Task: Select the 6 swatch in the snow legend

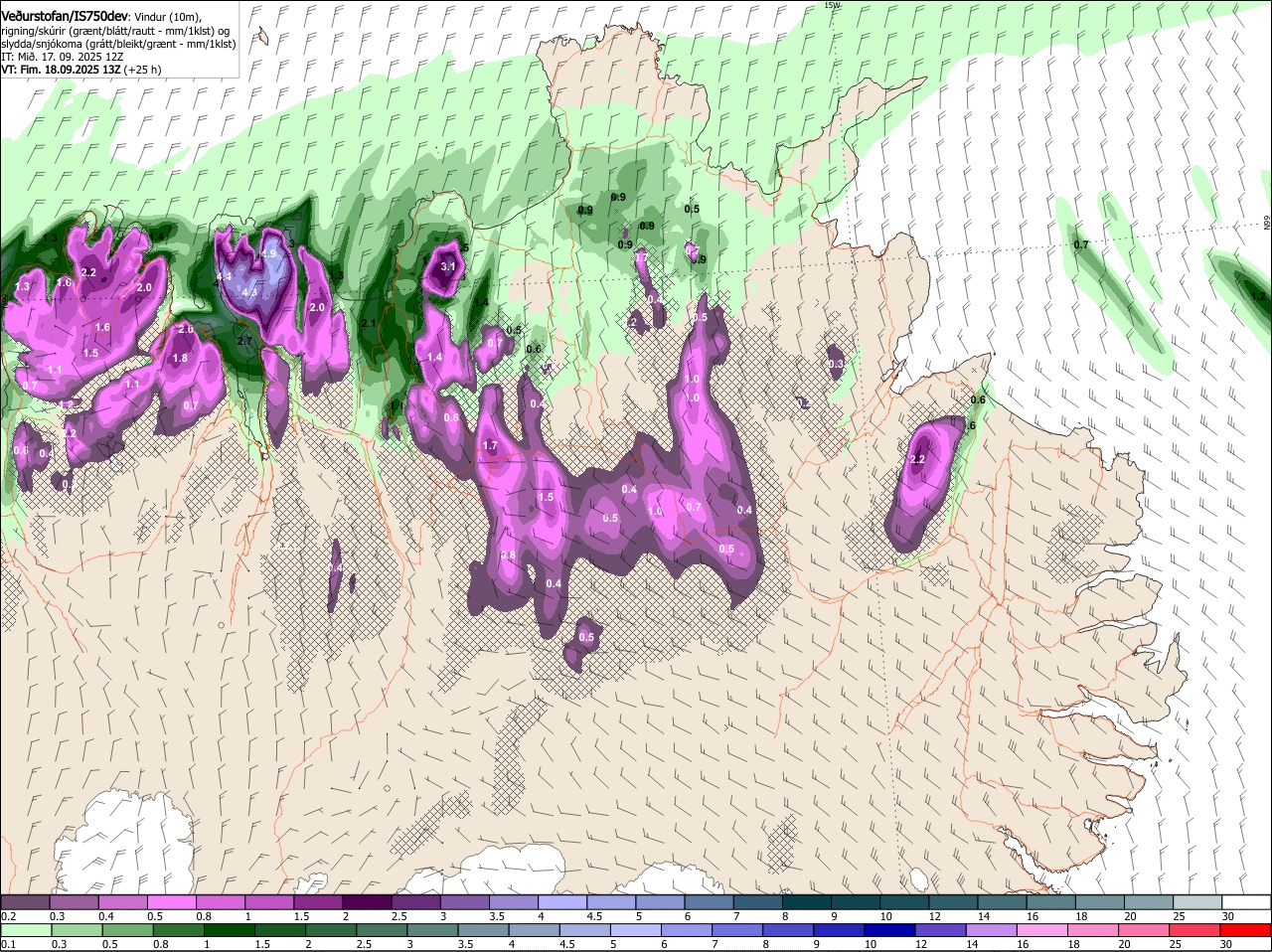Action: (709, 901)
